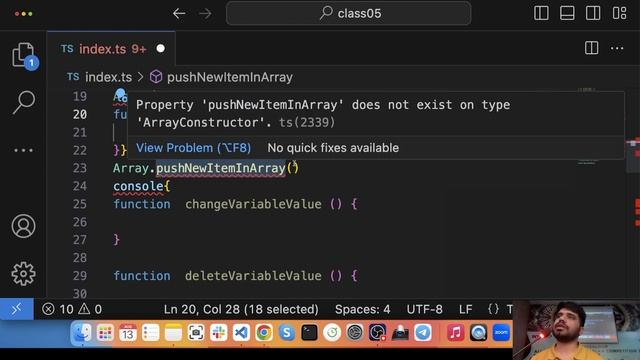Screen dimensions: 640x360
Task: Click index.ts in the breadcrumb
Action: [108, 77]
